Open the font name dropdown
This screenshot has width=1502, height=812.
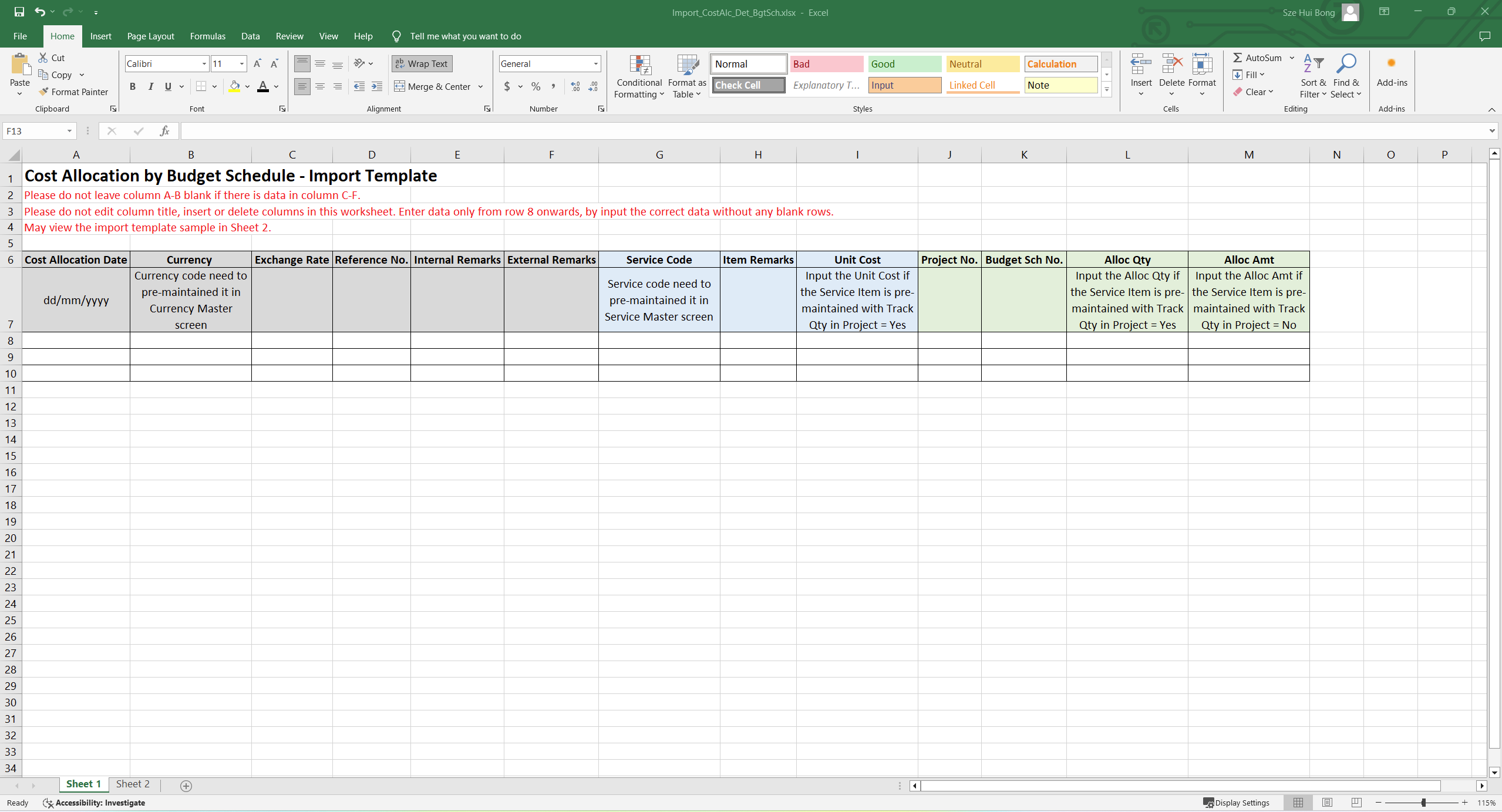coord(204,63)
